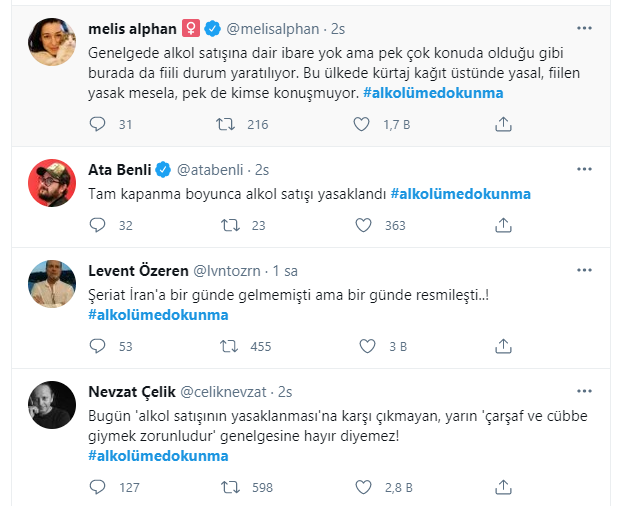Open #alkolümedokunma hashtag in Ata Benli's tweet

(x=460, y=193)
